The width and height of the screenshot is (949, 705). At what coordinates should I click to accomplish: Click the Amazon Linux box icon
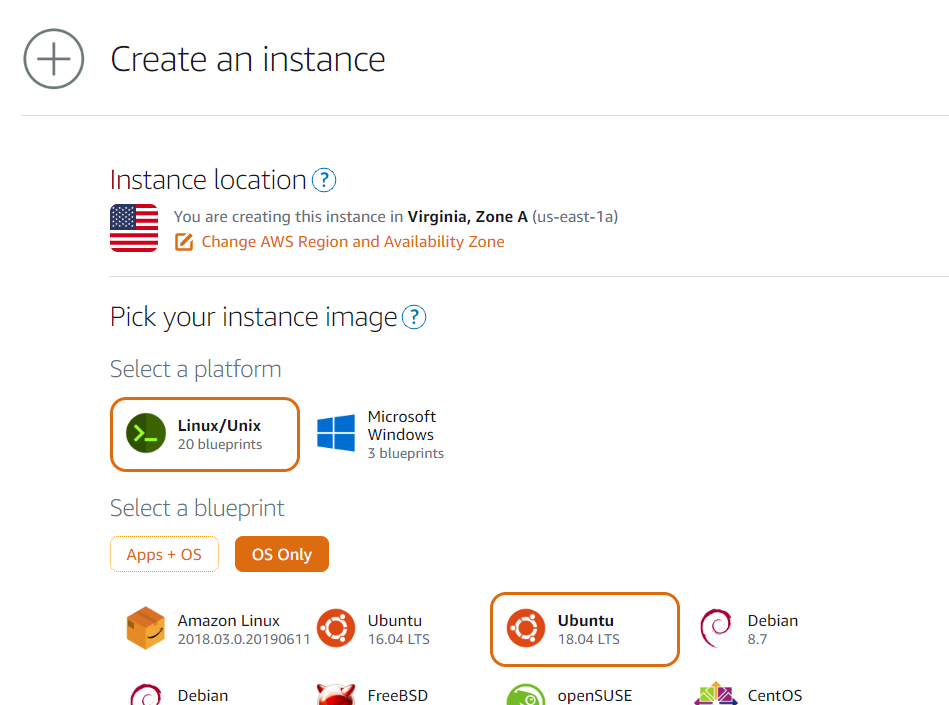(145, 628)
